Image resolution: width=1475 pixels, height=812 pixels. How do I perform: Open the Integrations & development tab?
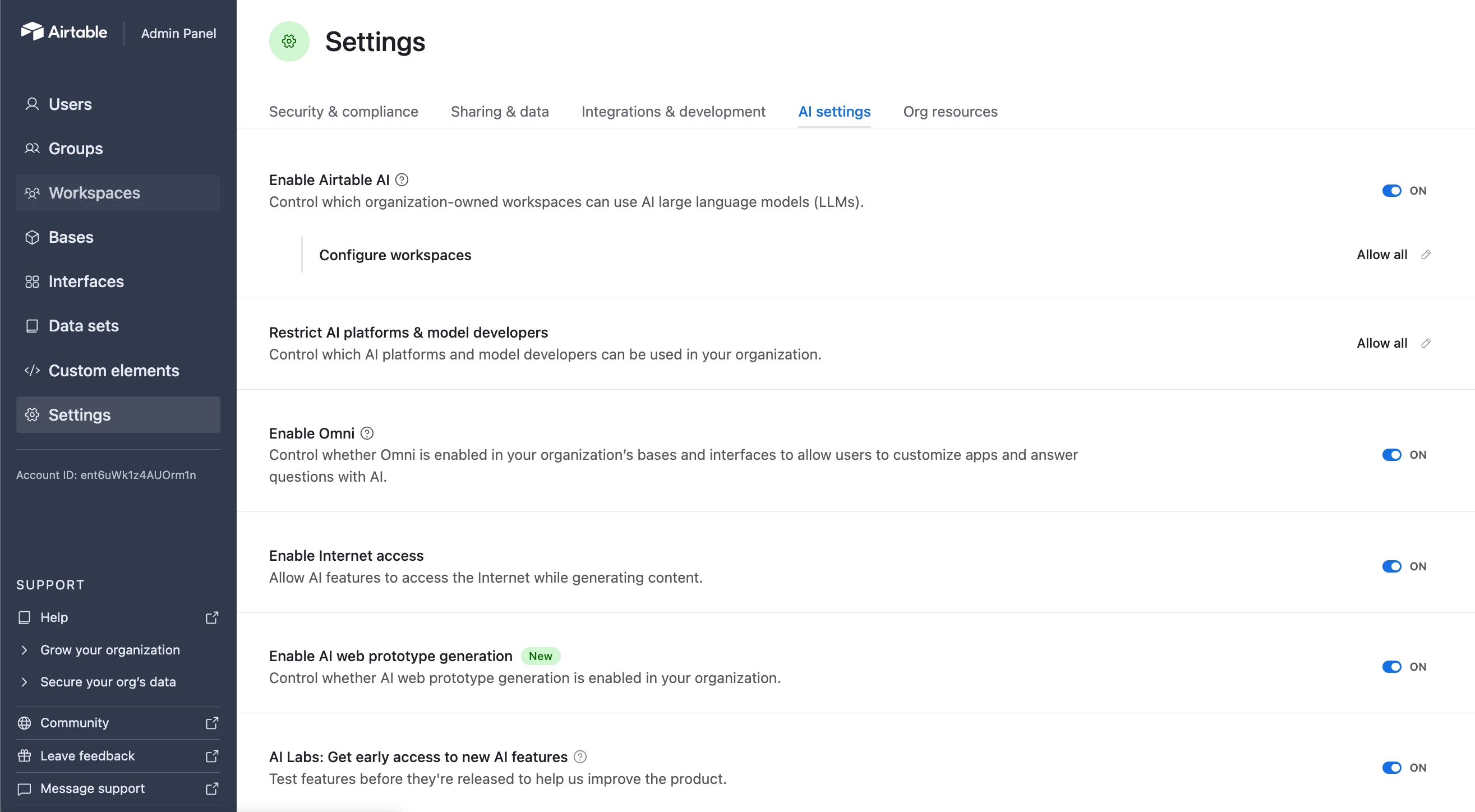click(x=673, y=112)
